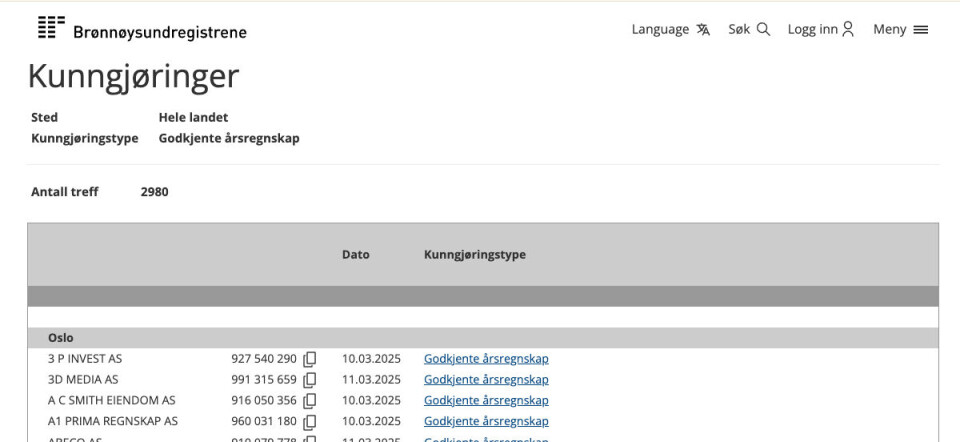This screenshot has width=960, height=442.
Task: Click the Kunngjøringstype column header
Action: click(474, 255)
